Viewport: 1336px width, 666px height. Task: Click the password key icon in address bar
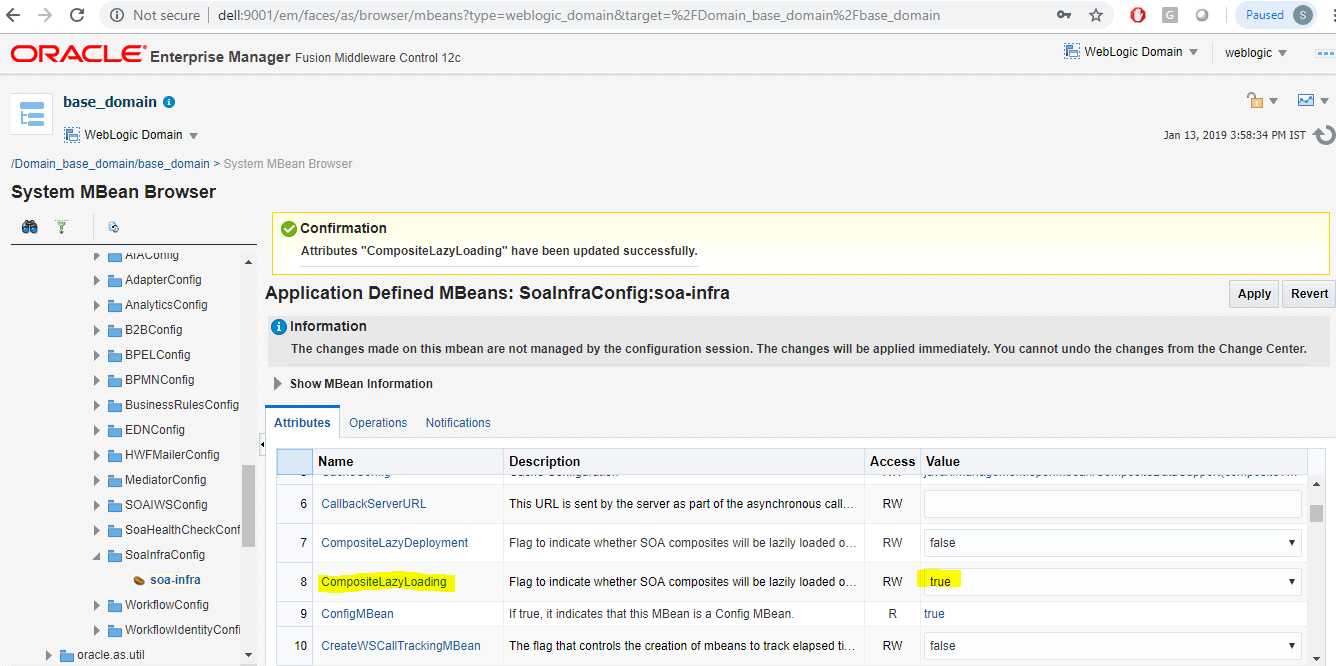1066,15
